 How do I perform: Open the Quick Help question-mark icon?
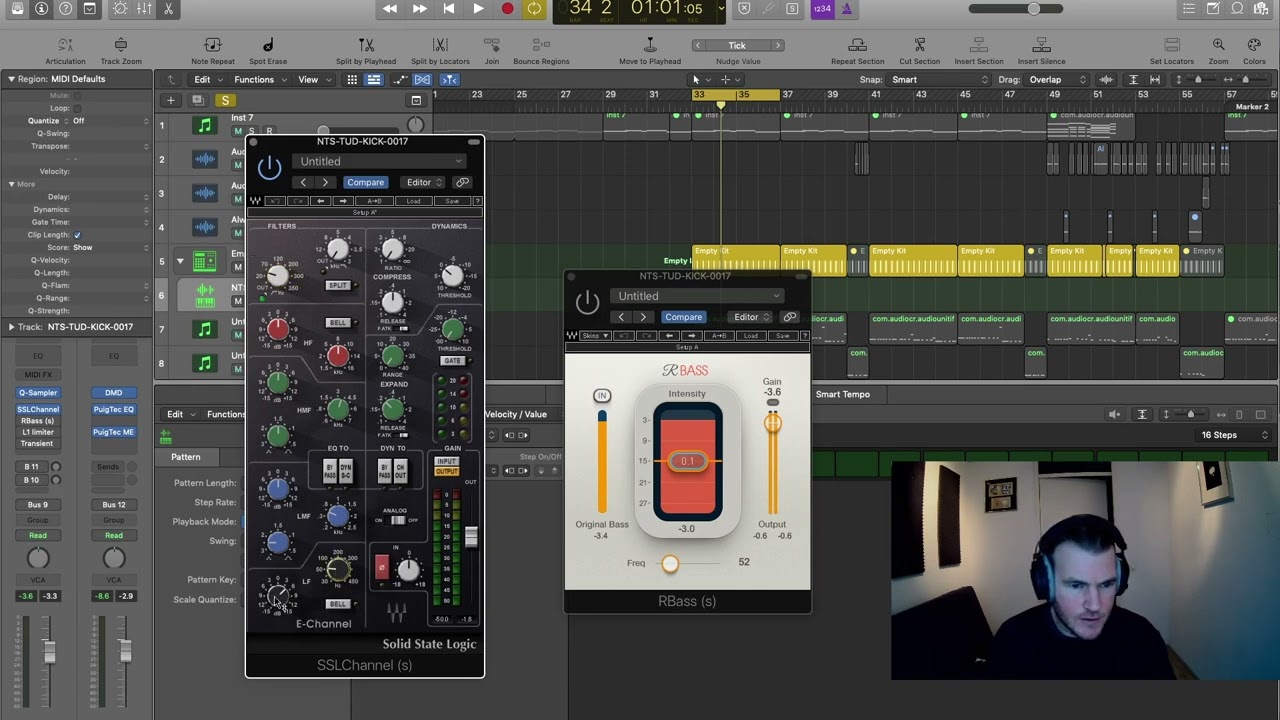(65, 9)
